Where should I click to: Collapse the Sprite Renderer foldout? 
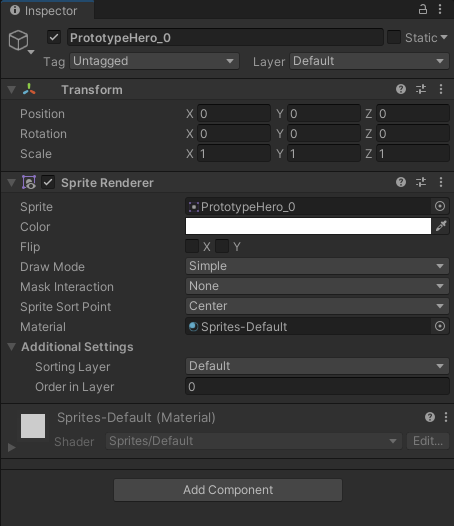click(12, 182)
